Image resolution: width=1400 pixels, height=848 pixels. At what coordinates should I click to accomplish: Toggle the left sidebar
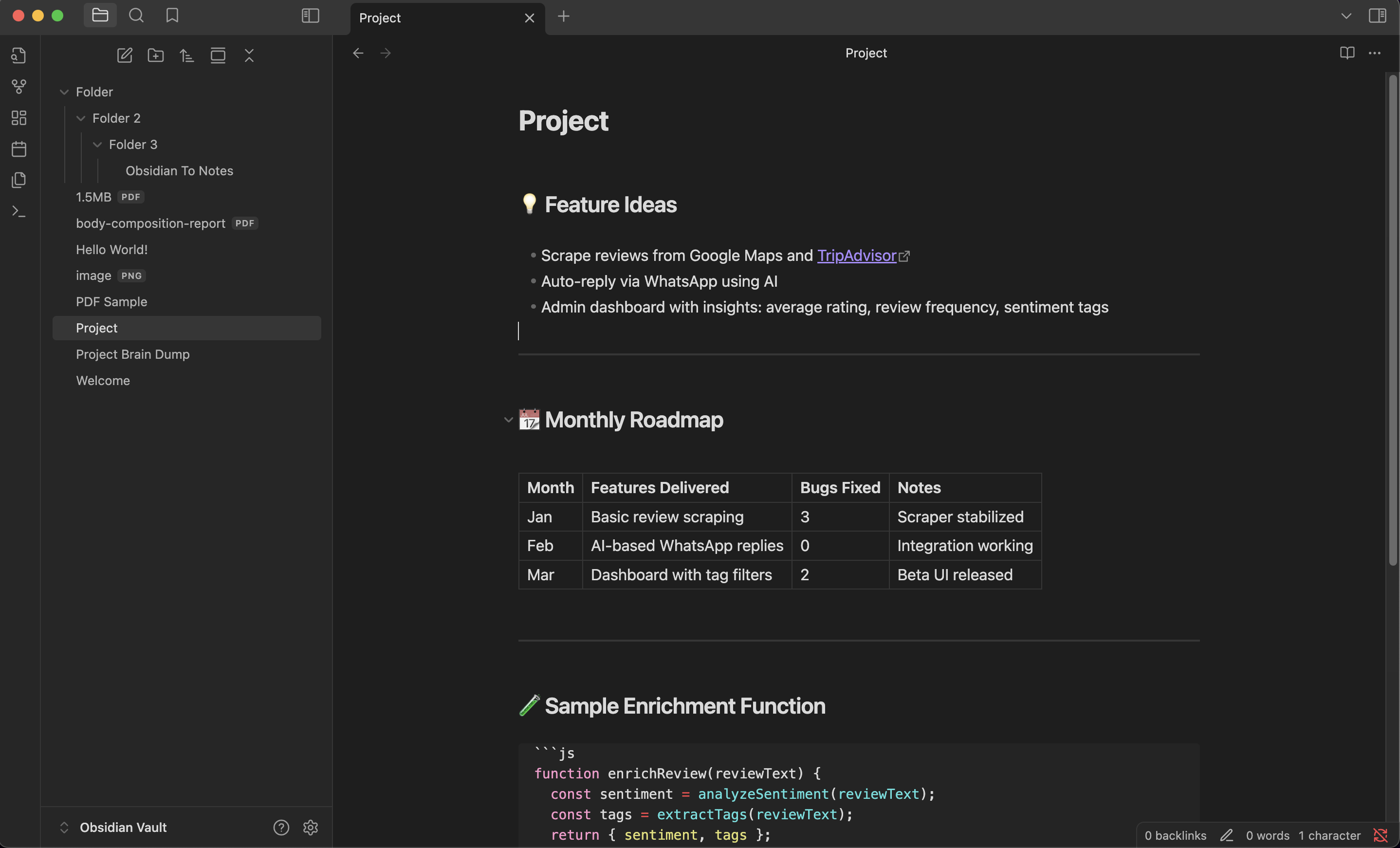coord(310,16)
